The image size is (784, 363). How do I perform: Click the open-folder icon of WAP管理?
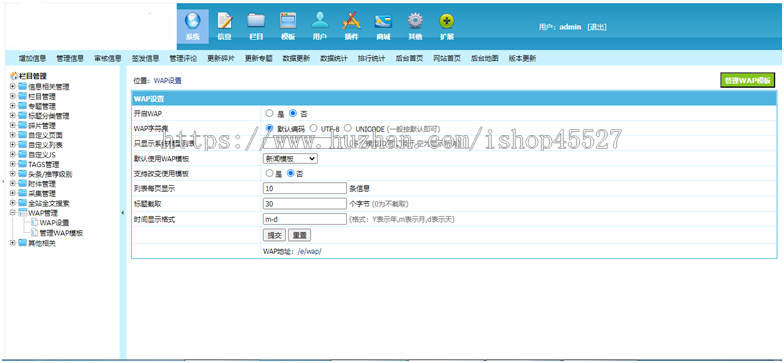(22, 213)
